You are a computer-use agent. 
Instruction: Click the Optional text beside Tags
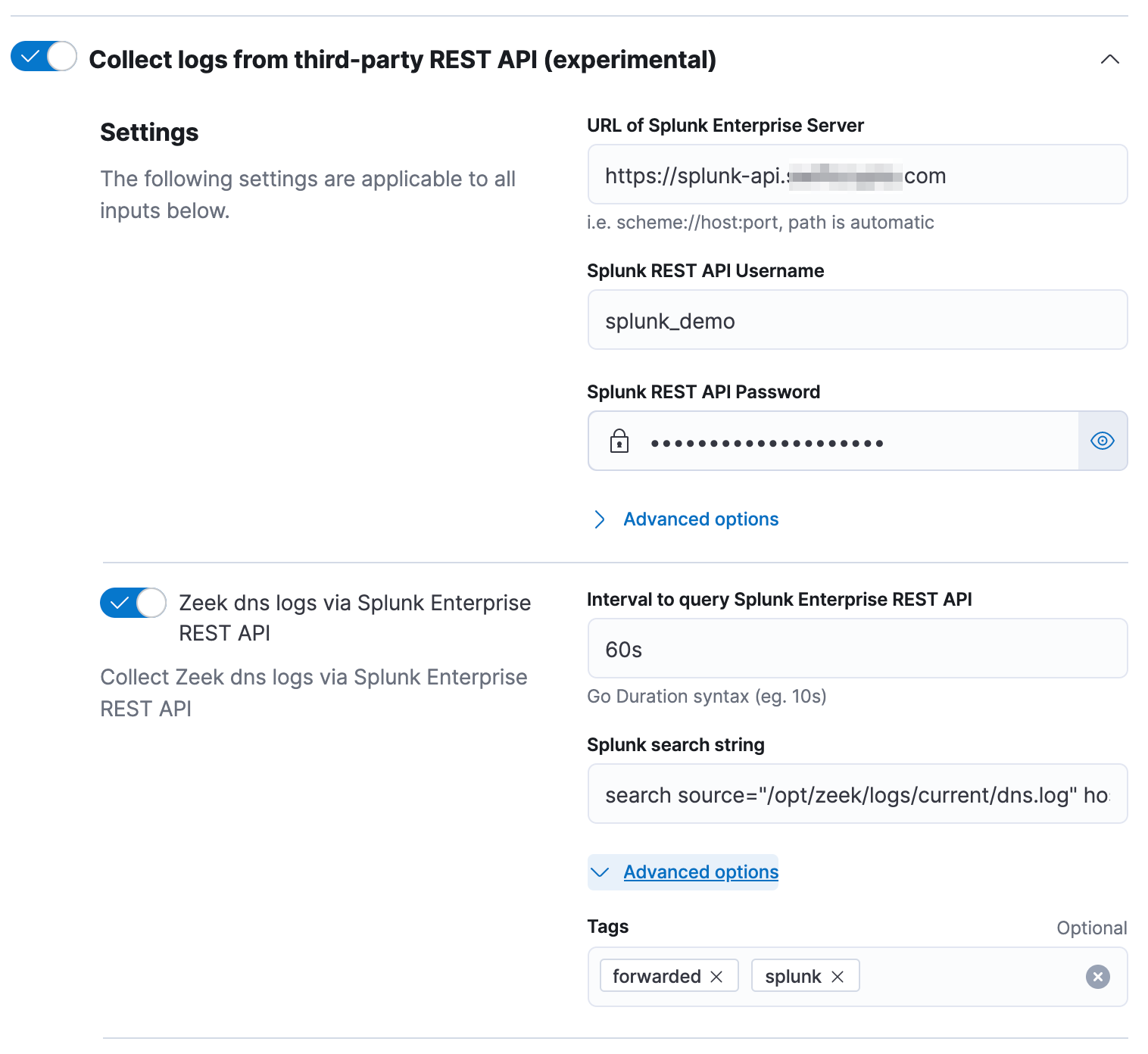click(x=1092, y=928)
